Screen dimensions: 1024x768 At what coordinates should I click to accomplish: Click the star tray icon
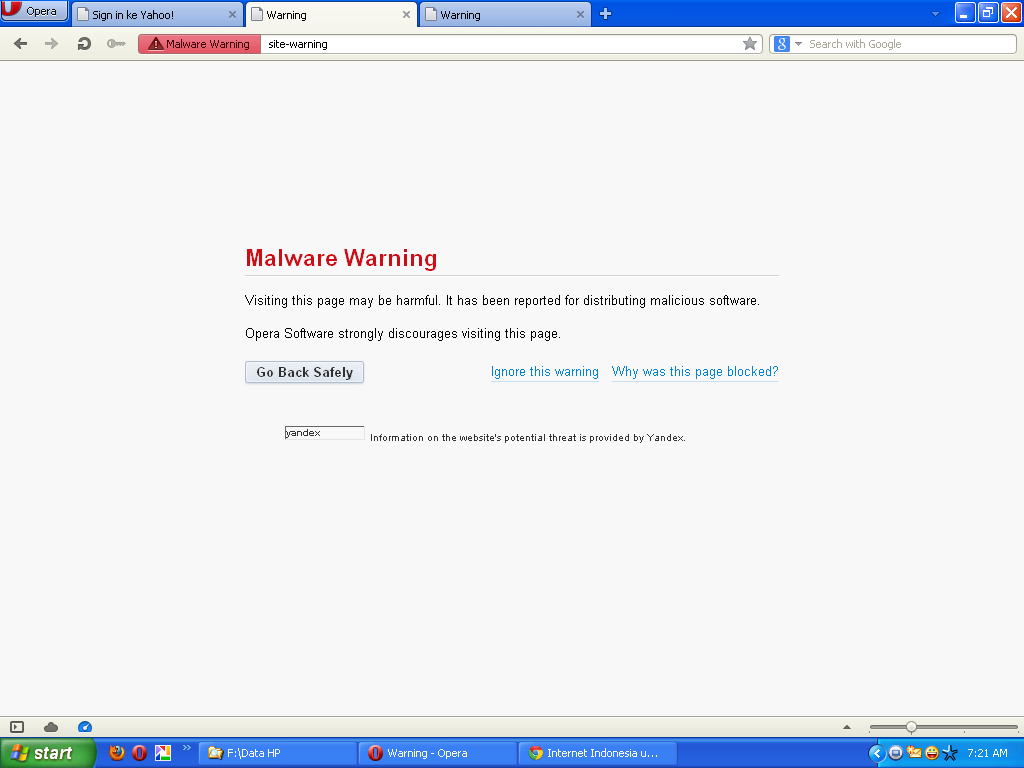(950, 753)
